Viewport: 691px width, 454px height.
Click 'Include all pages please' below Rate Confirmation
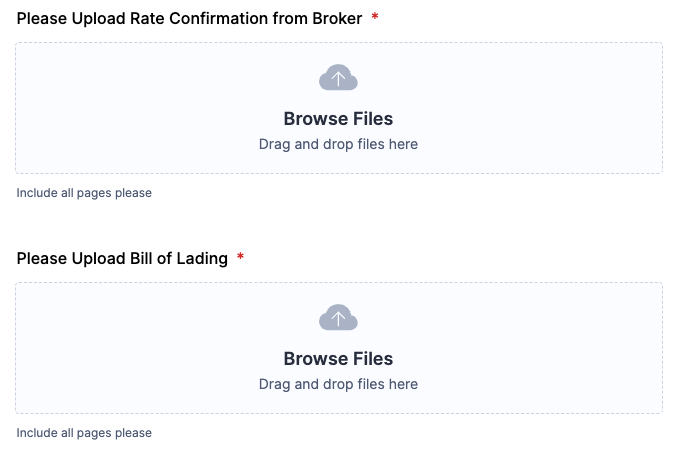click(x=84, y=193)
